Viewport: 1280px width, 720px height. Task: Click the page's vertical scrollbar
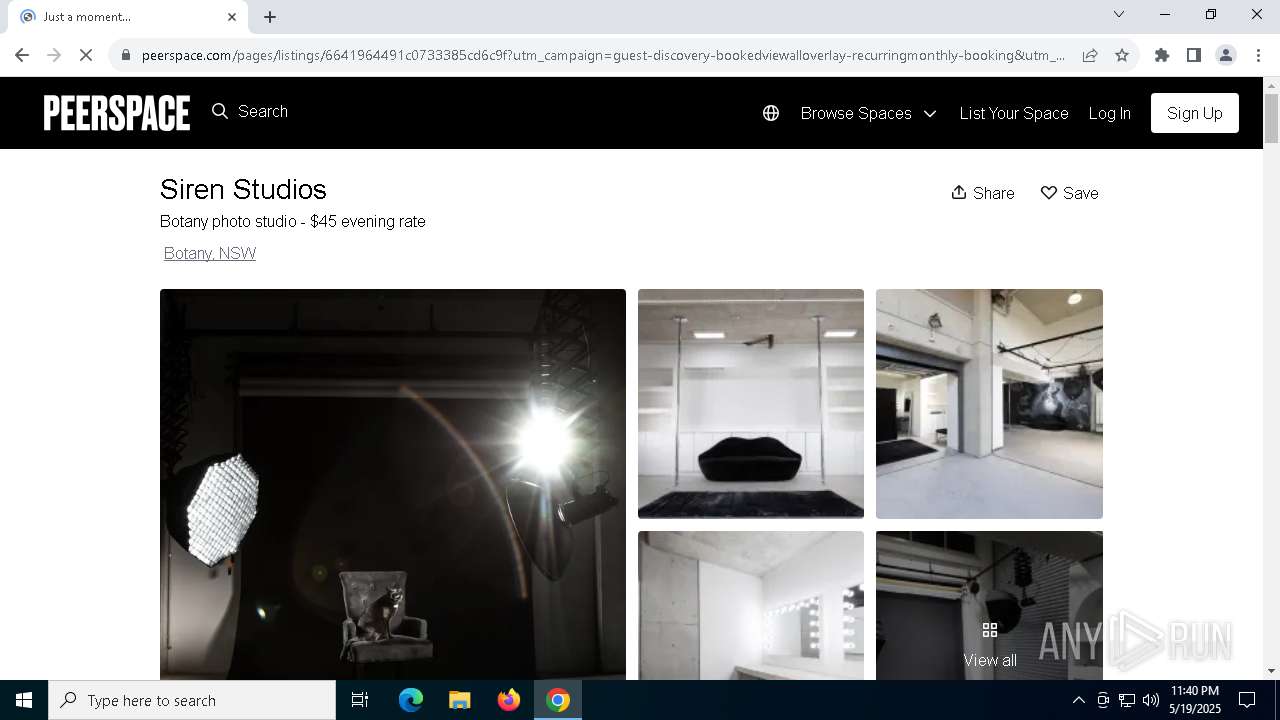pyautogui.click(x=1271, y=119)
